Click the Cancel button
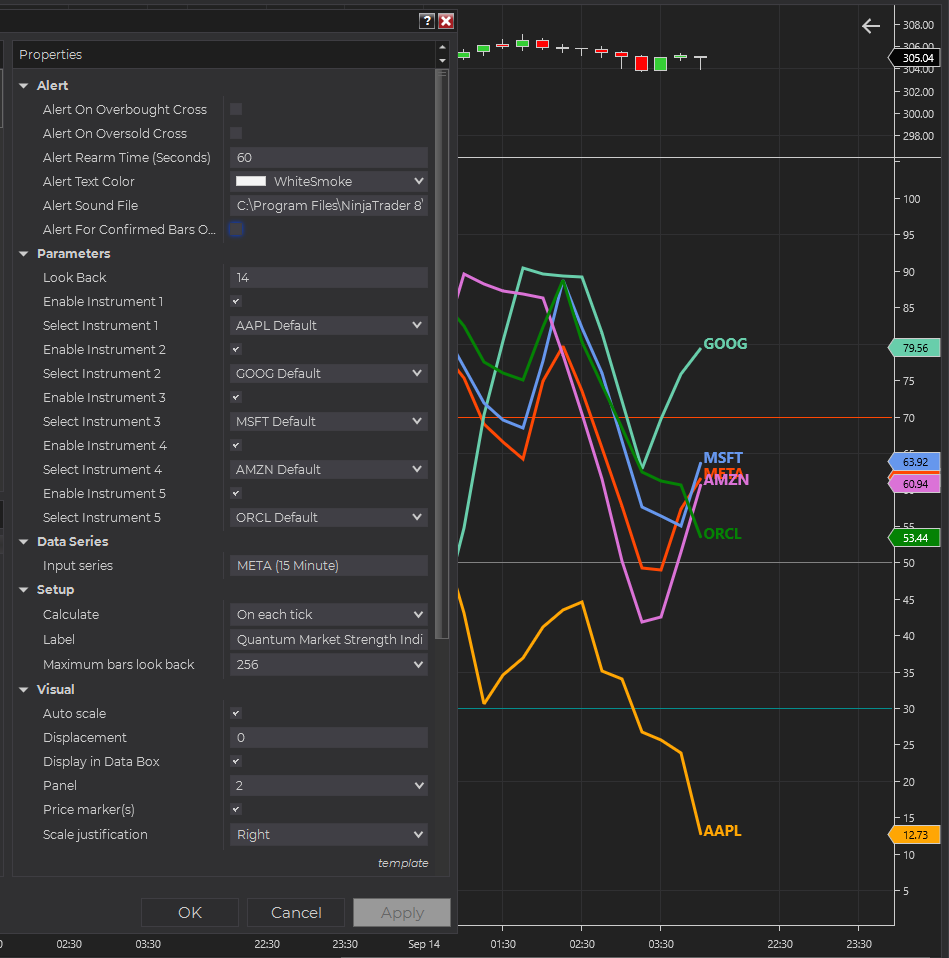This screenshot has height=958, width=949. click(296, 912)
